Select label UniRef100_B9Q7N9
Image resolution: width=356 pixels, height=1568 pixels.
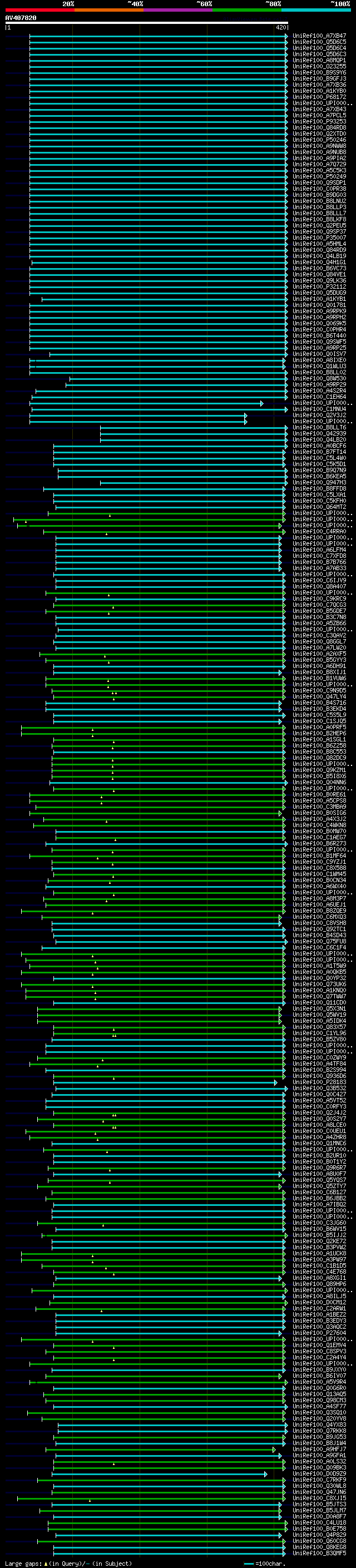319,470
